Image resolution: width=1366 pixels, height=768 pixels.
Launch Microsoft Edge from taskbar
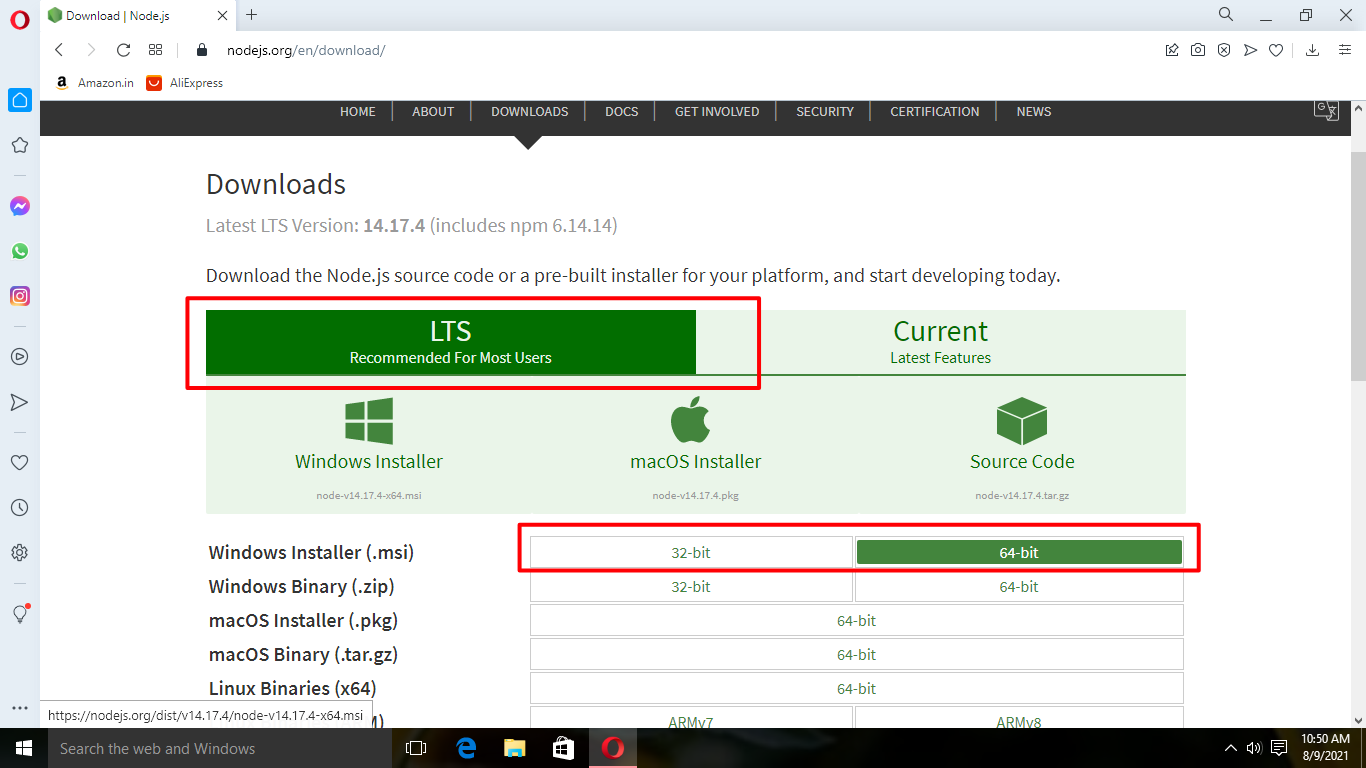coord(466,748)
